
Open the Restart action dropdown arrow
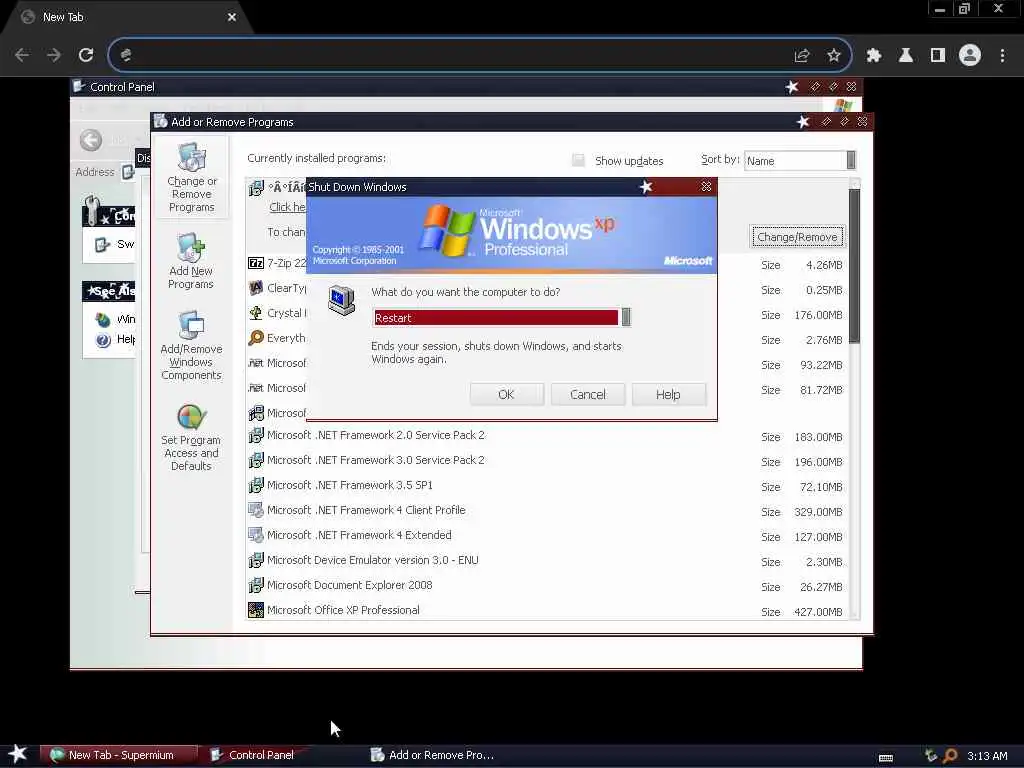coord(626,317)
